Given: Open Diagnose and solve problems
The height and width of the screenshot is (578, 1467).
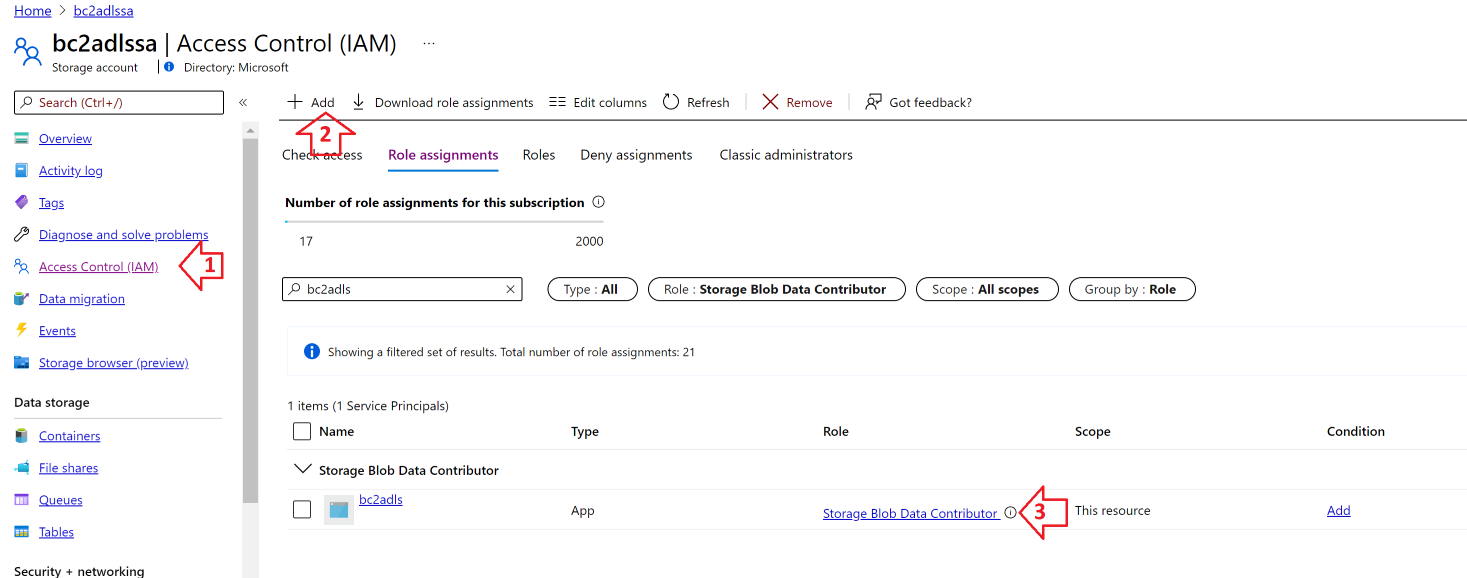Looking at the screenshot, I should 123,235.
